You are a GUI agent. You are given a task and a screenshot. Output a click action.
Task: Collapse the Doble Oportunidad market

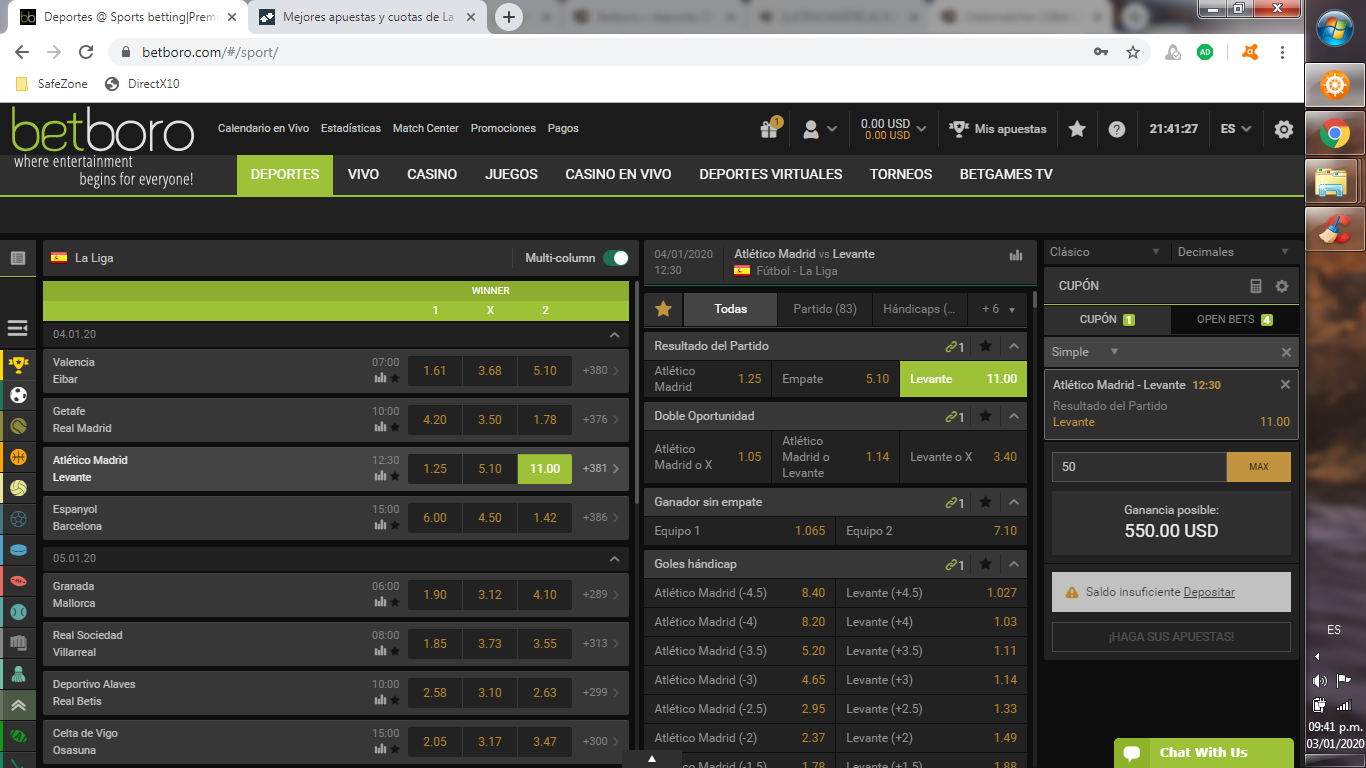(x=1014, y=416)
